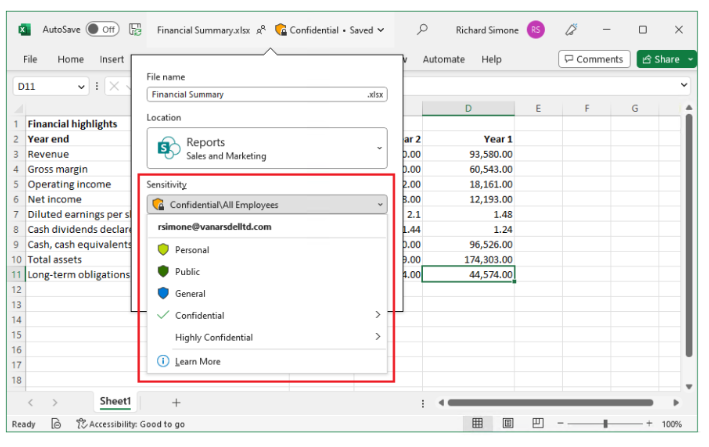The width and height of the screenshot is (709, 447).
Task: Select row 12 header
Action: point(17,290)
